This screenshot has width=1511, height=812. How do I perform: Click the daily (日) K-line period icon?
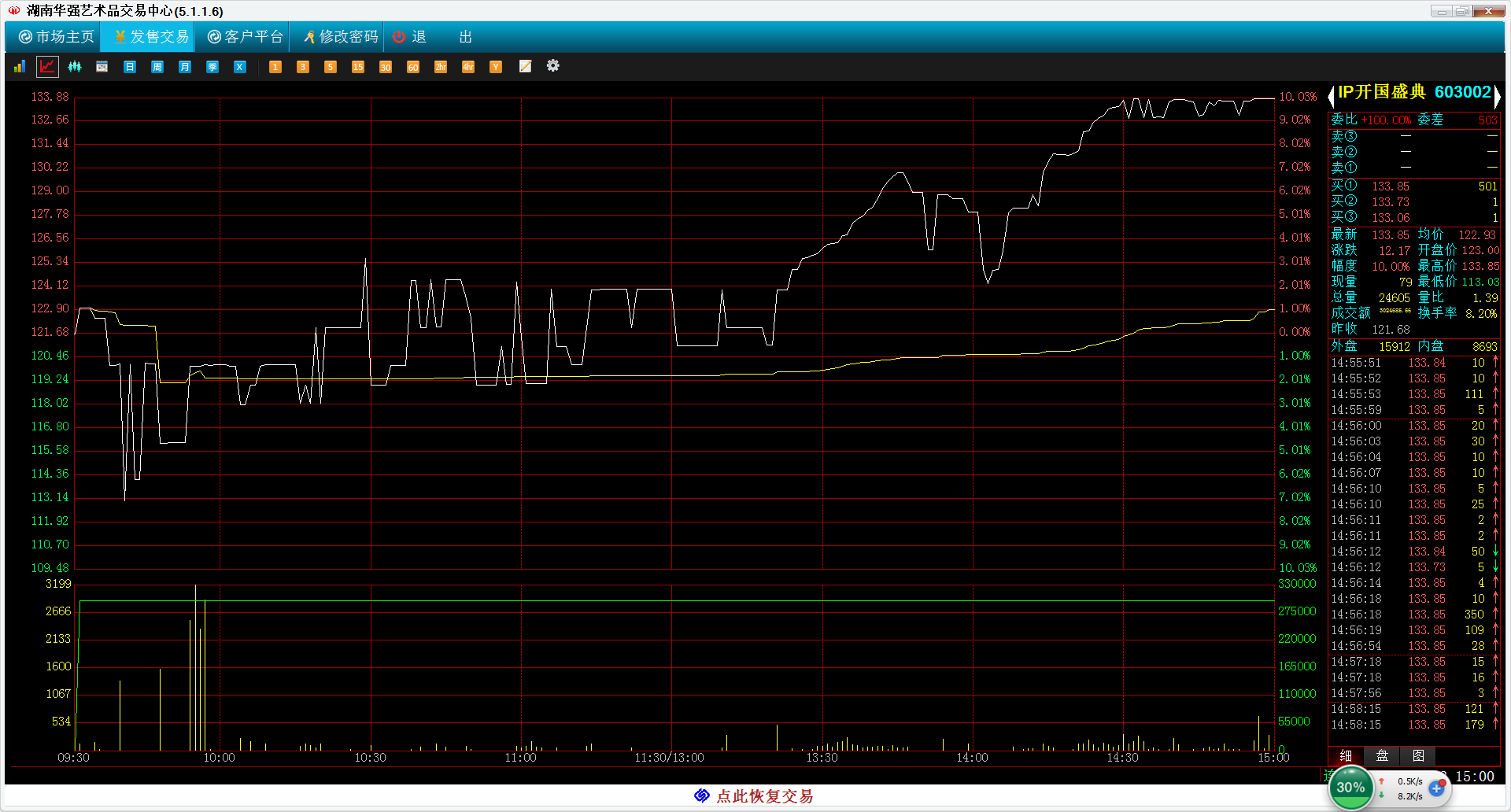coord(130,67)
